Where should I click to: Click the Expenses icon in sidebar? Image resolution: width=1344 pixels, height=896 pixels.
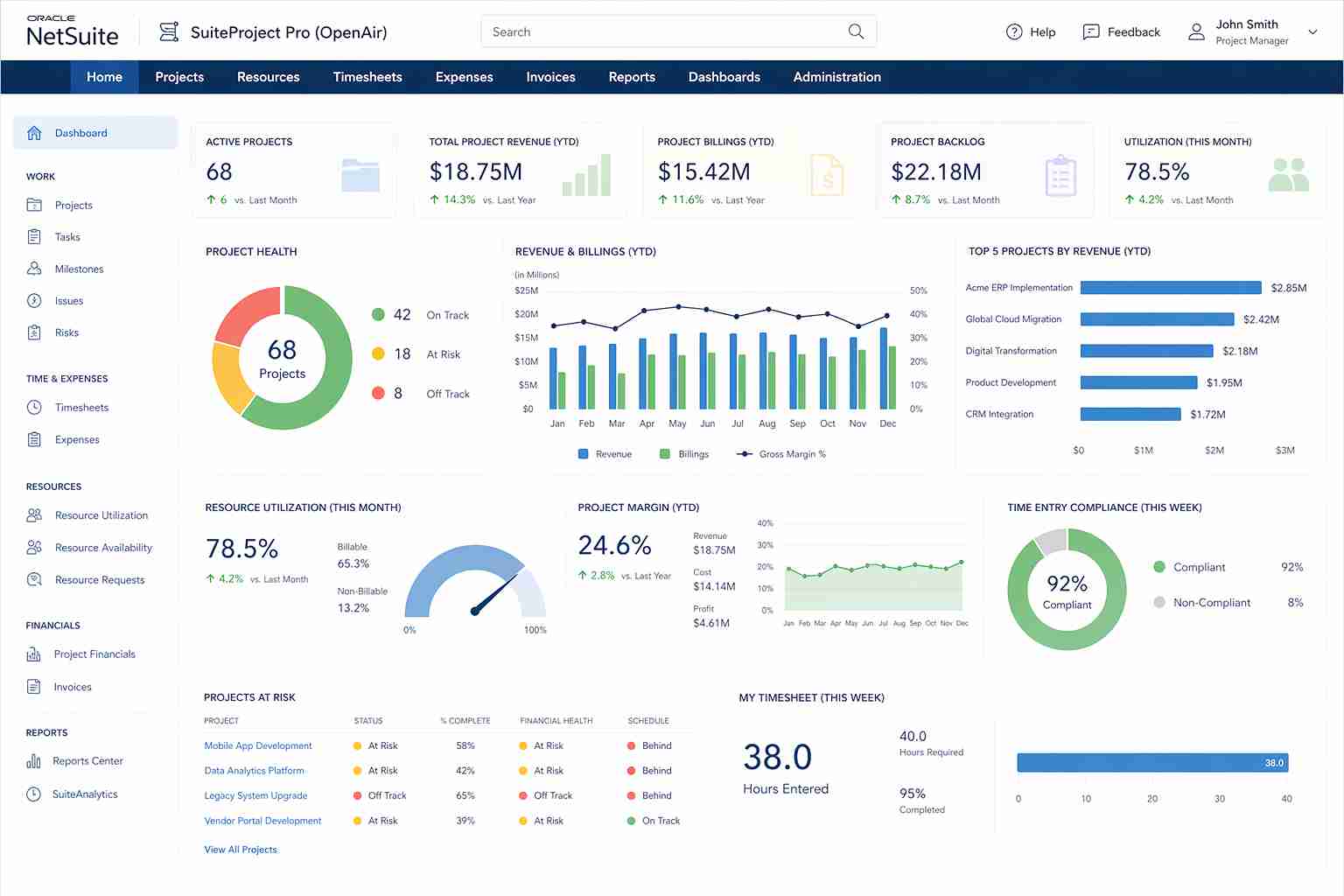pyautogui.click(x=34, y=439)
